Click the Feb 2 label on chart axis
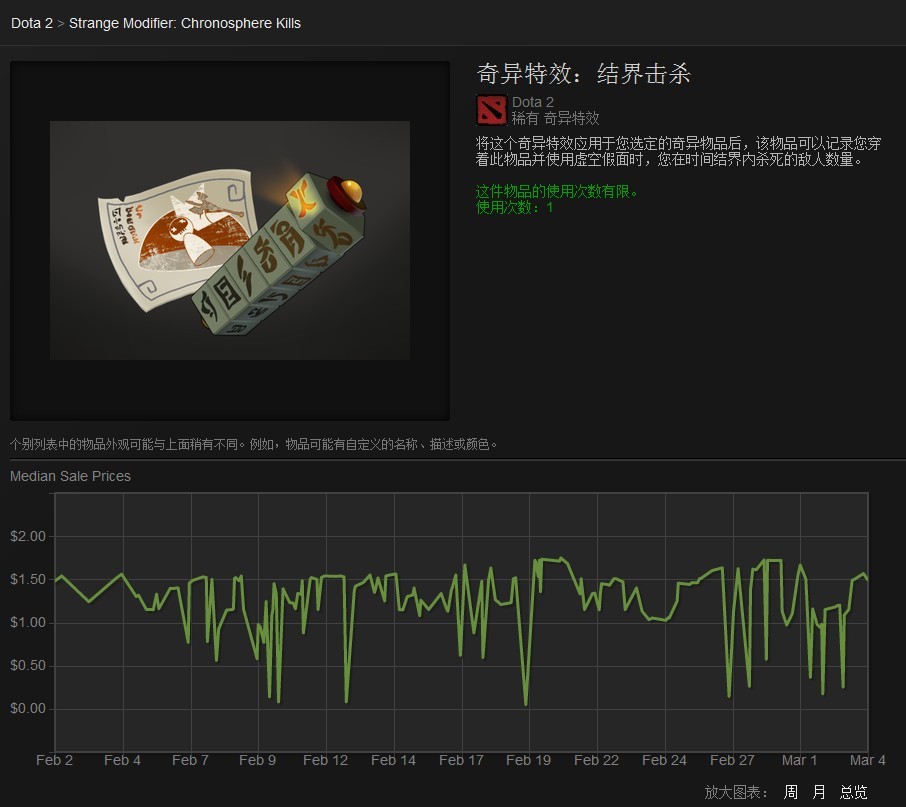The height and width of the screenshot is (807, 906). 54,760
